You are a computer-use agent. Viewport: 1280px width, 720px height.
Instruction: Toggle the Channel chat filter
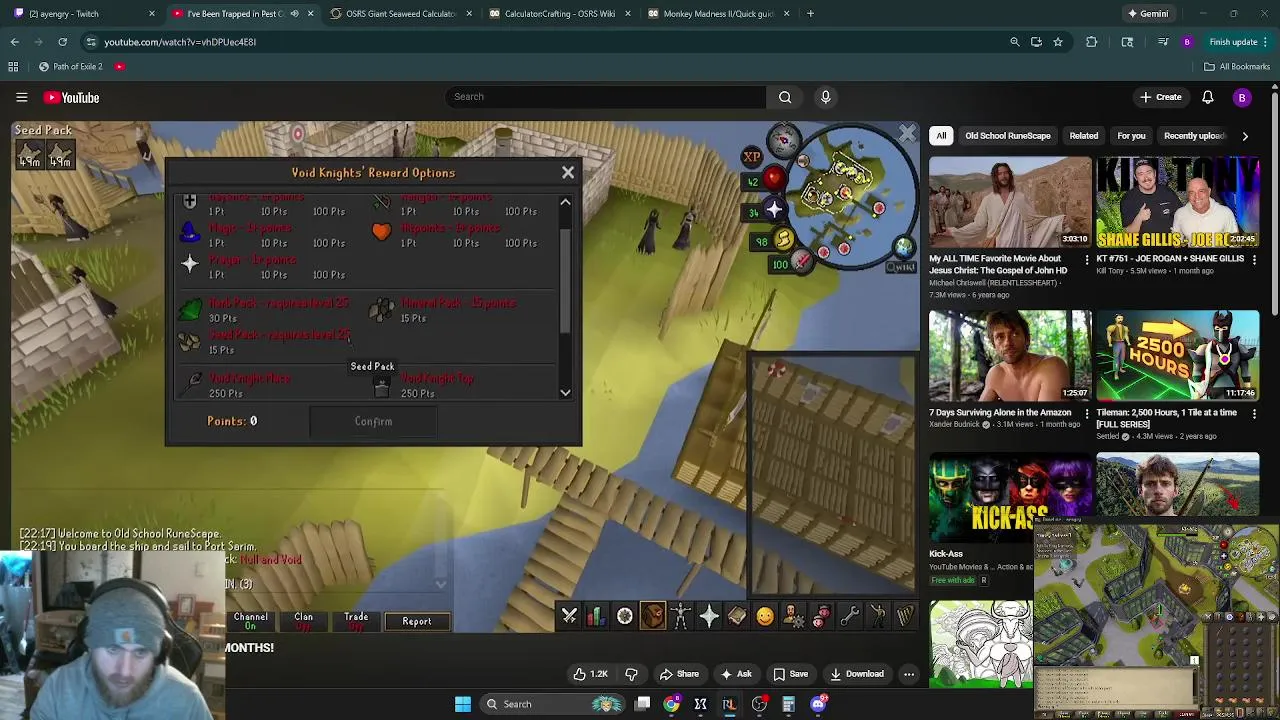pos(251,621)
